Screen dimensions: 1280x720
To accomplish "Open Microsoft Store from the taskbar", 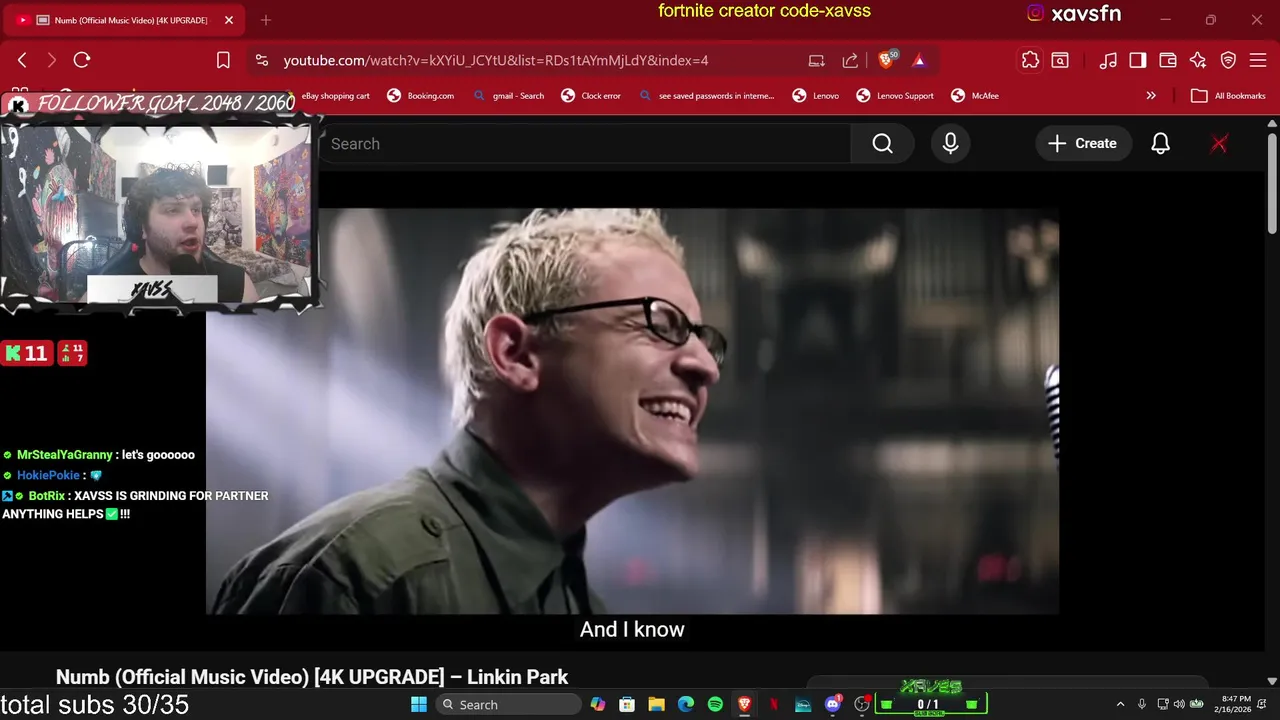I will [x=627, y=704].
